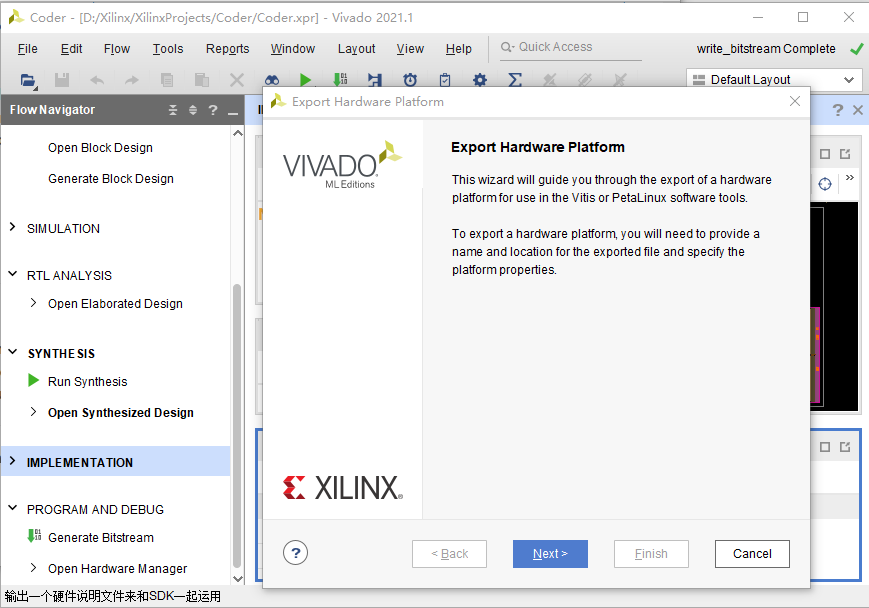Click Cancel in the export wizard

point(752,554)
